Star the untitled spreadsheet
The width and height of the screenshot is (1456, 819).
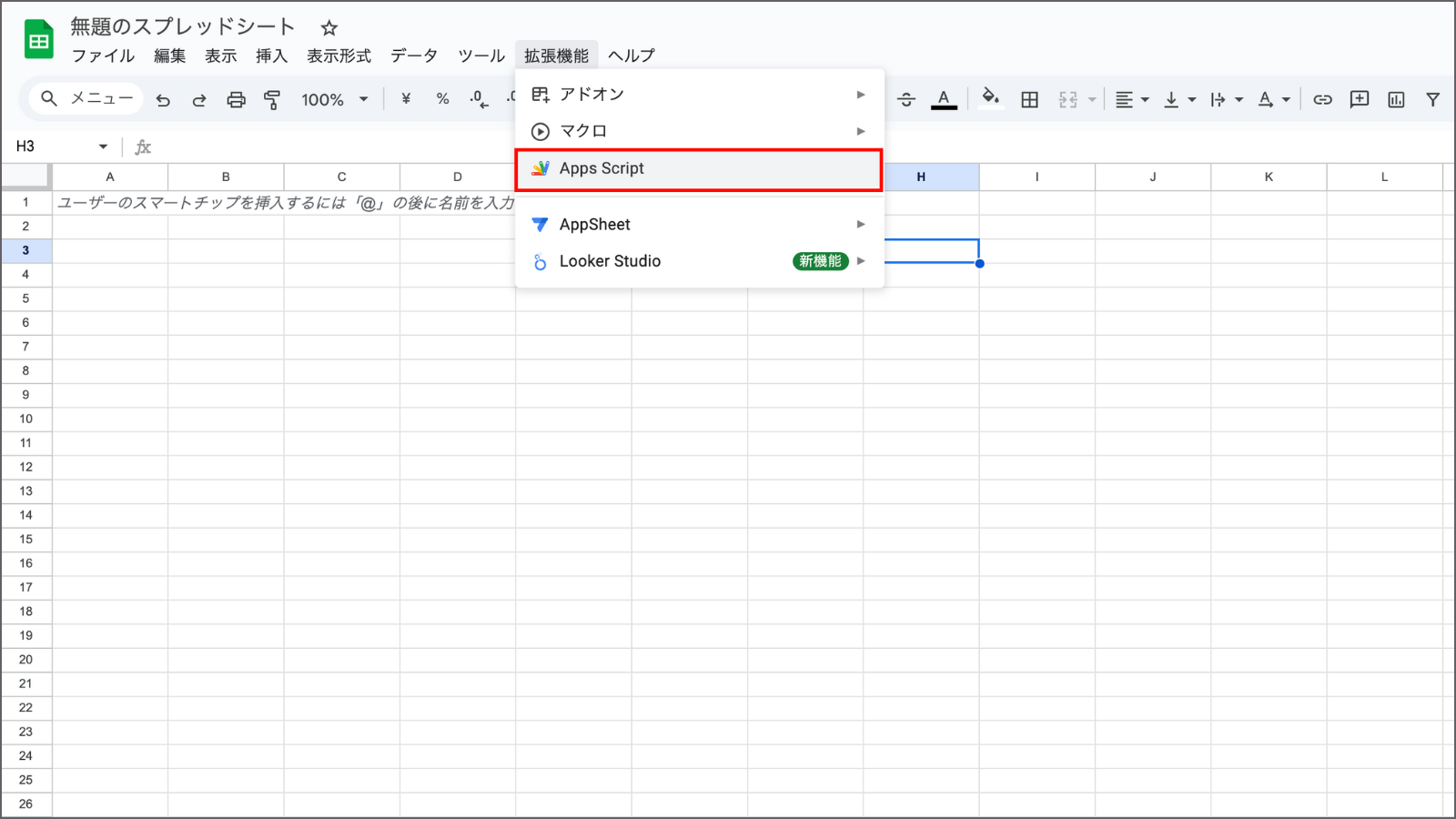pos(329,28)
